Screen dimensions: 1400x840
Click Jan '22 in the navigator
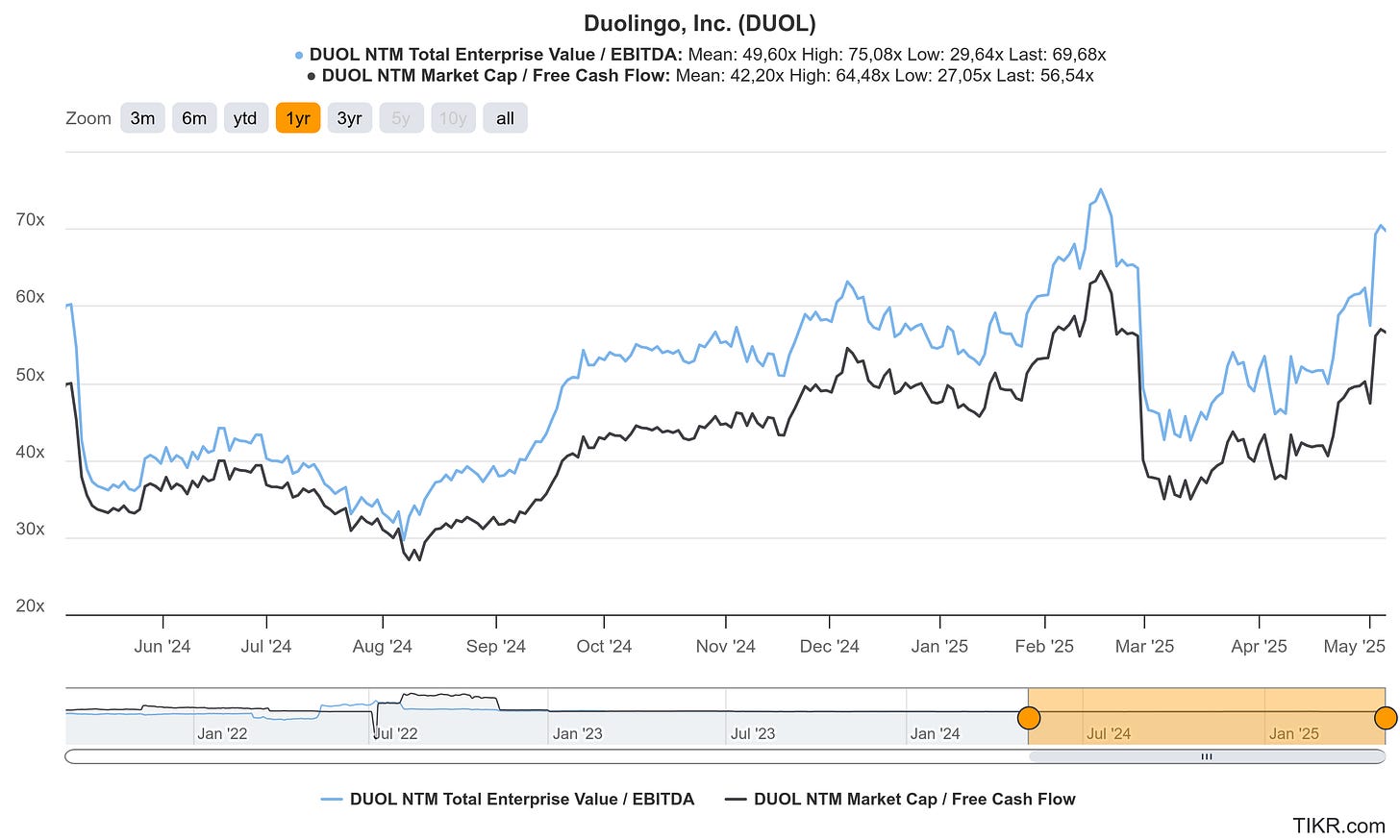[222, 733]
